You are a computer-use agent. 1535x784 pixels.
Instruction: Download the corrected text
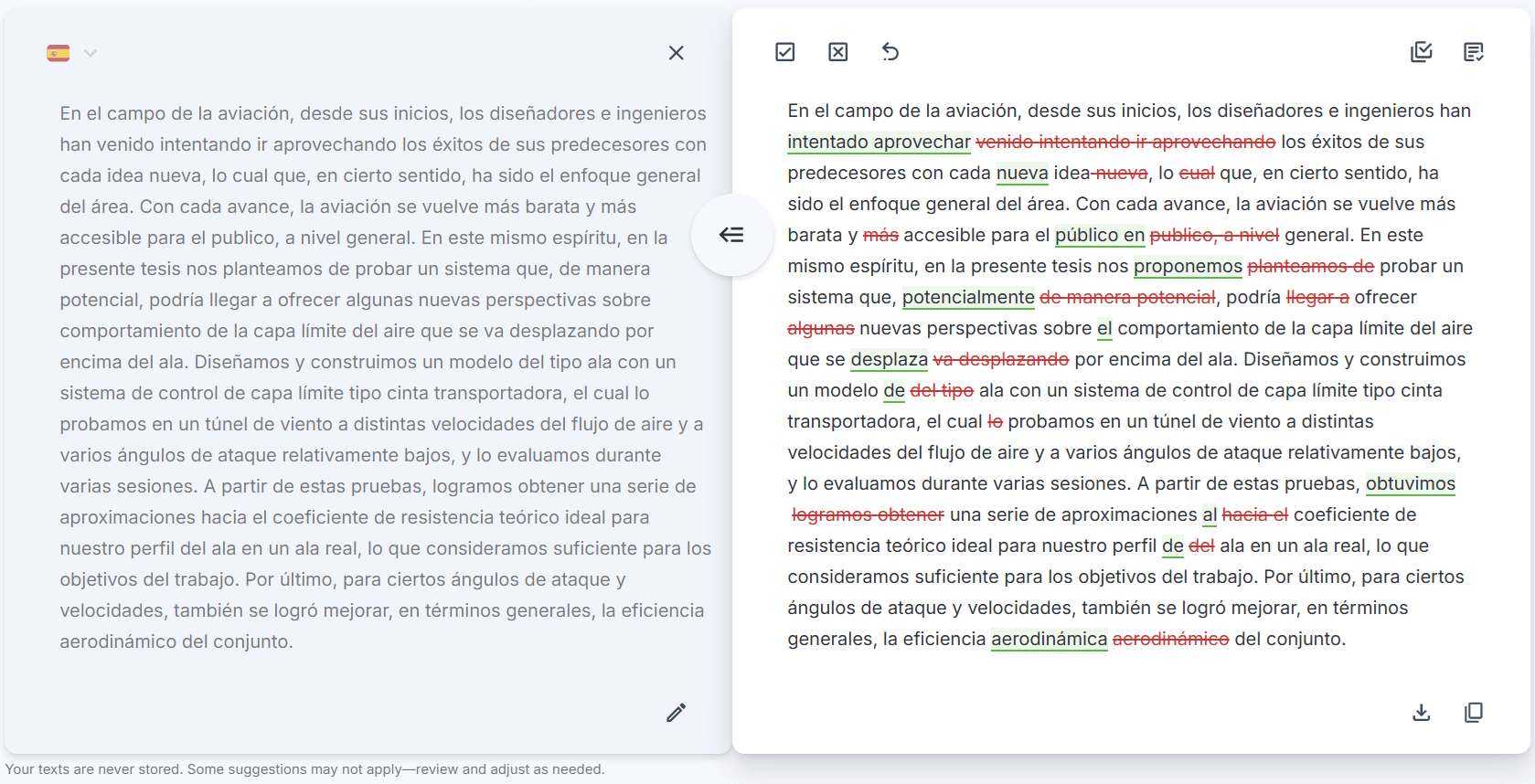pos(1421,712)
